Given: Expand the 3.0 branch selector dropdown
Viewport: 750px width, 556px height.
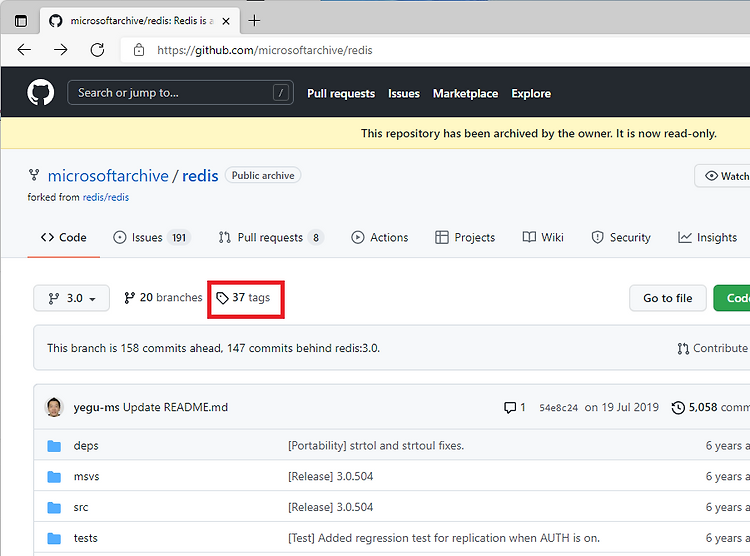Looking at the screenshot, I should (x=72, y=298).
